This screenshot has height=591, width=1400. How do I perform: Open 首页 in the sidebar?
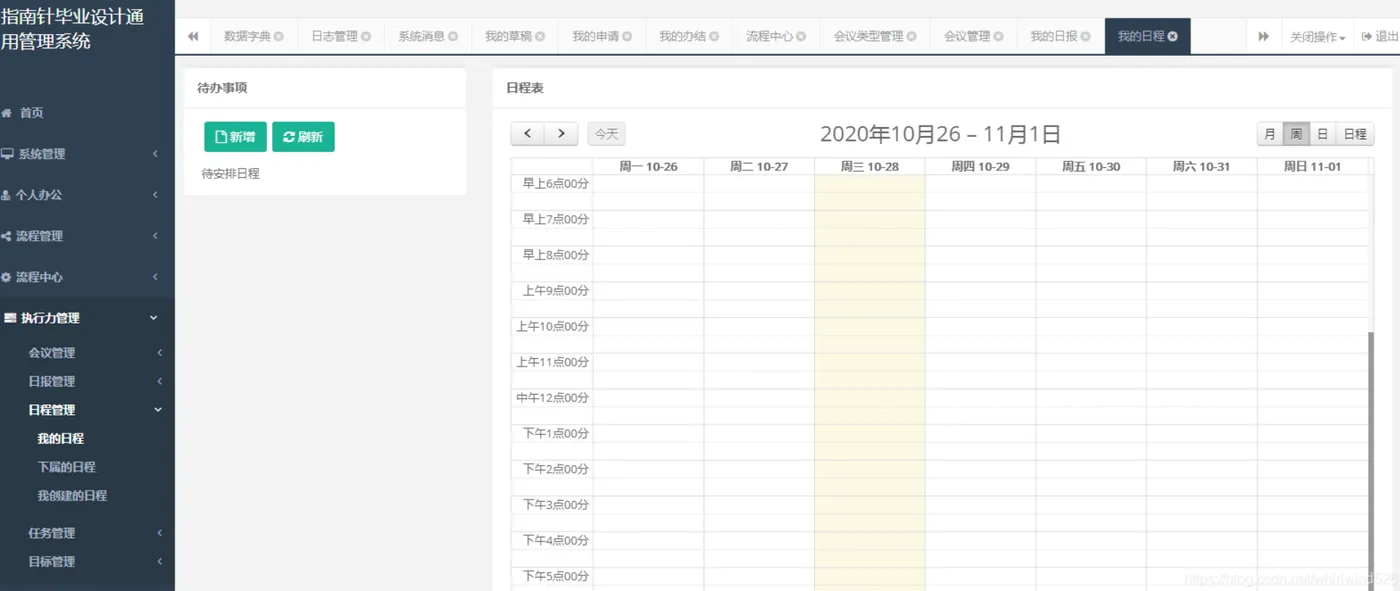[x=31, y=113]
